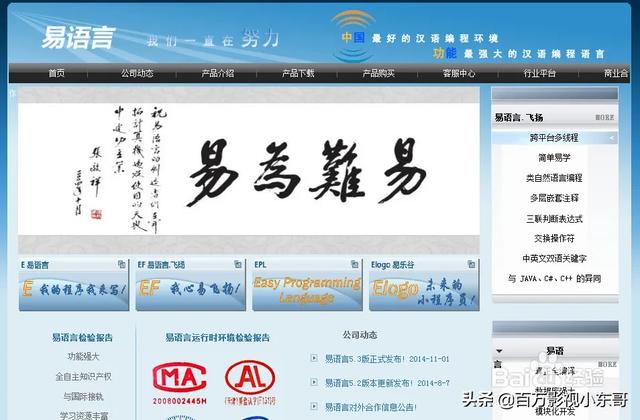640x420 pixels.
Task: Click the orange signal wave icon in header
Action: pyautogui.click(x=350, y=24)
